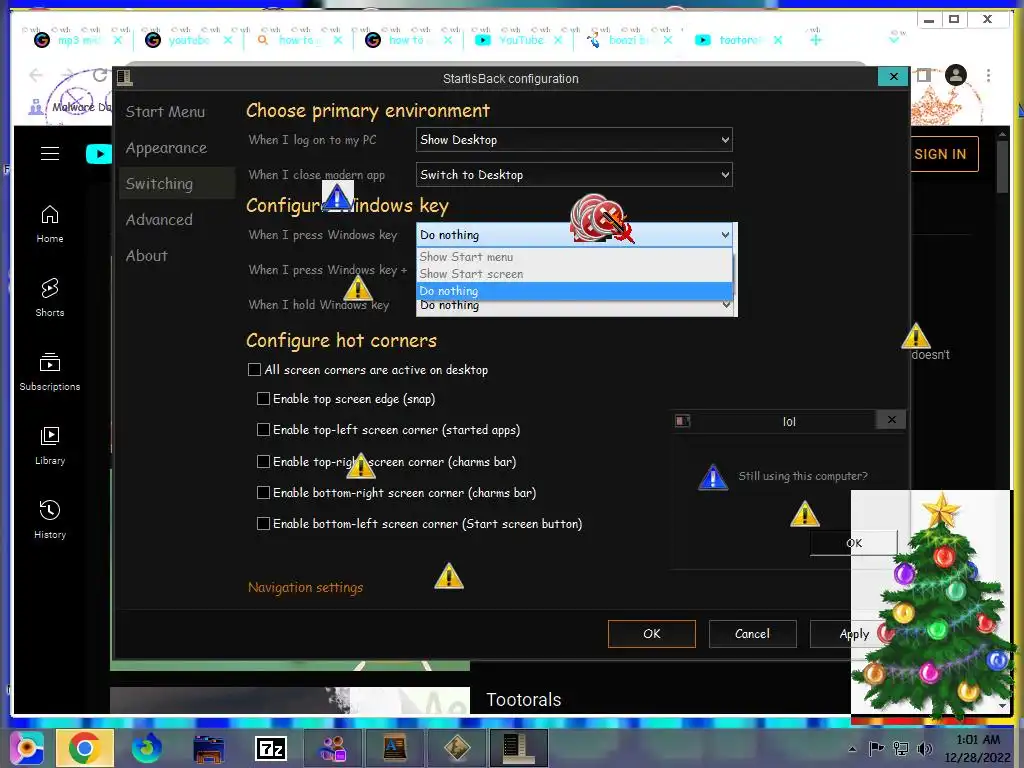Open the diamond picture taskbar app
Image resolution: width=1024 pixels, height=768 pixels.
pyautogui.click(x=457, y=748)
